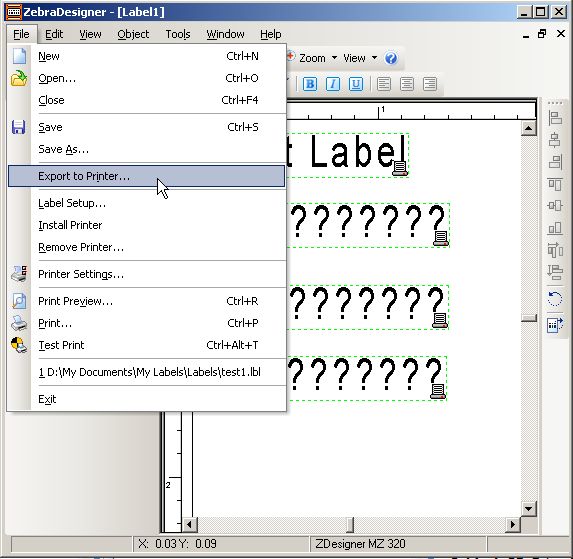Click vertical scrollbar up arrow

528,128
